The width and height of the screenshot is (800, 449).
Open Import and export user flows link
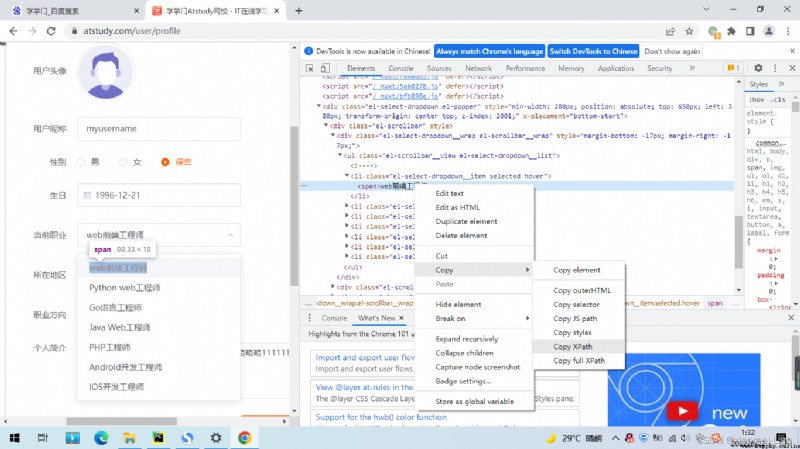click(x=365, y=358)
